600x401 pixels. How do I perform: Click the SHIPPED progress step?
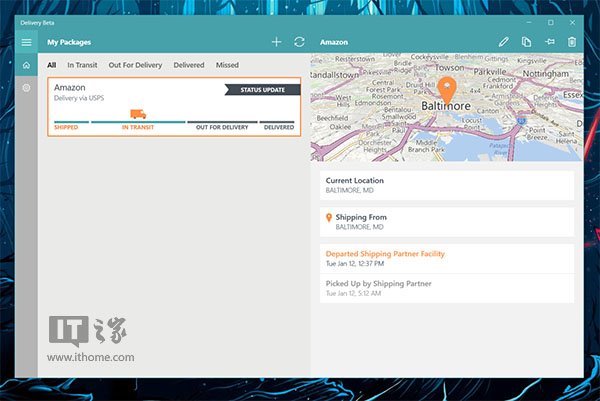tap(66, 127)
